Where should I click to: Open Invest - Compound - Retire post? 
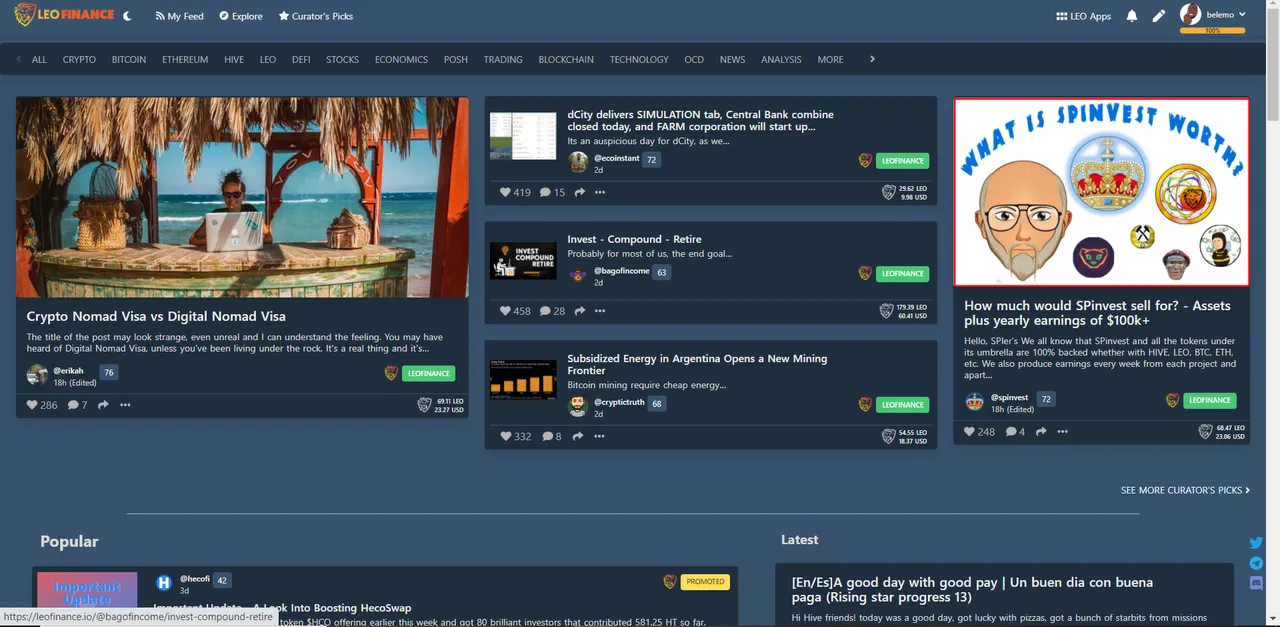(x=634, y=239)
